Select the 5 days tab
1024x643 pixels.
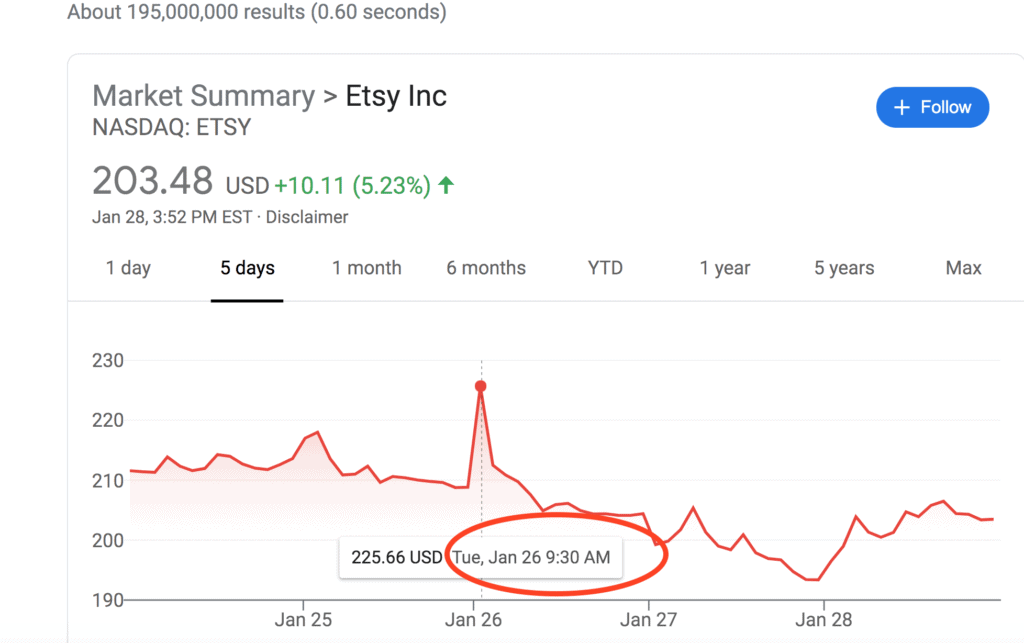pos(247,268)
